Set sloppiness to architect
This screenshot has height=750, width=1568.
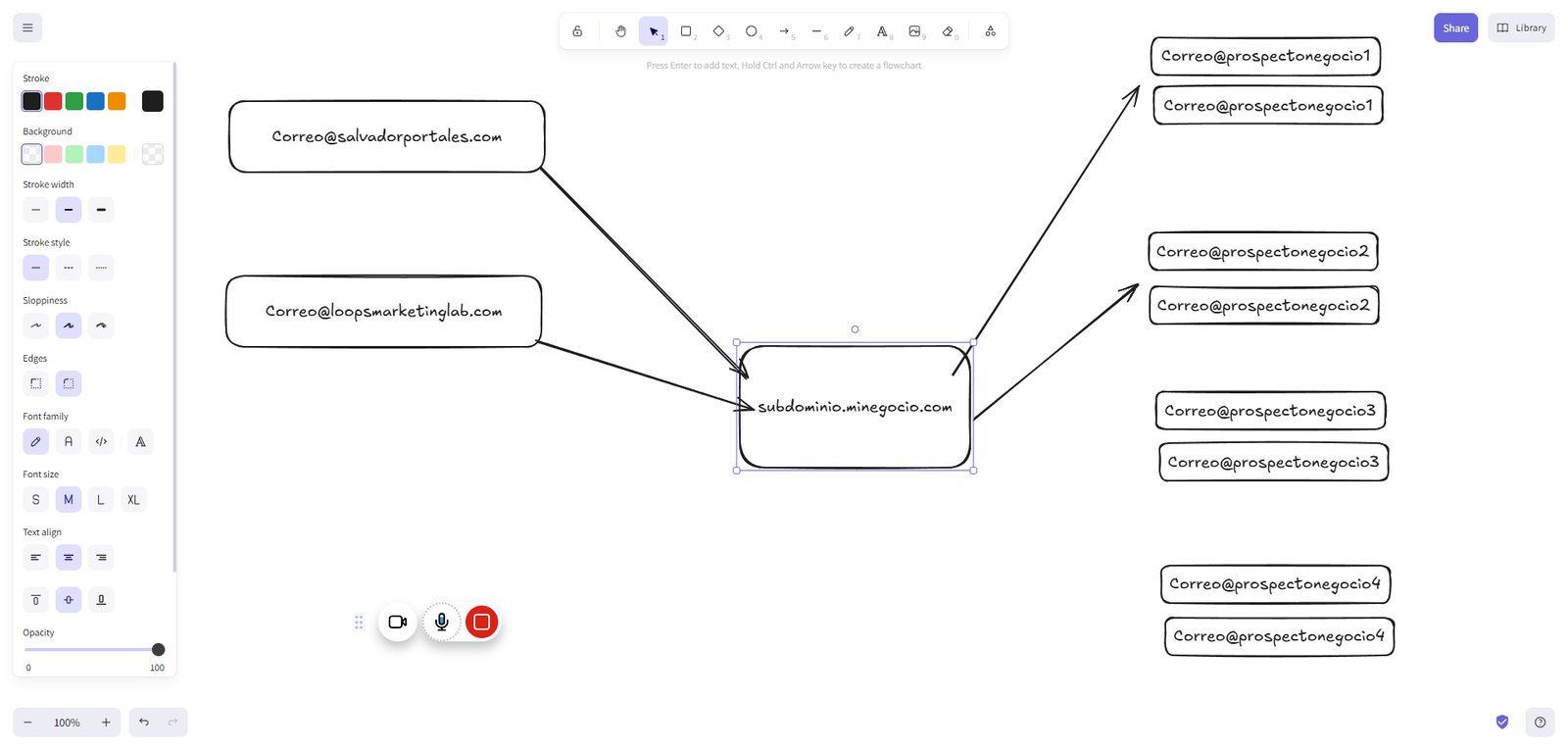coord(36,325)
